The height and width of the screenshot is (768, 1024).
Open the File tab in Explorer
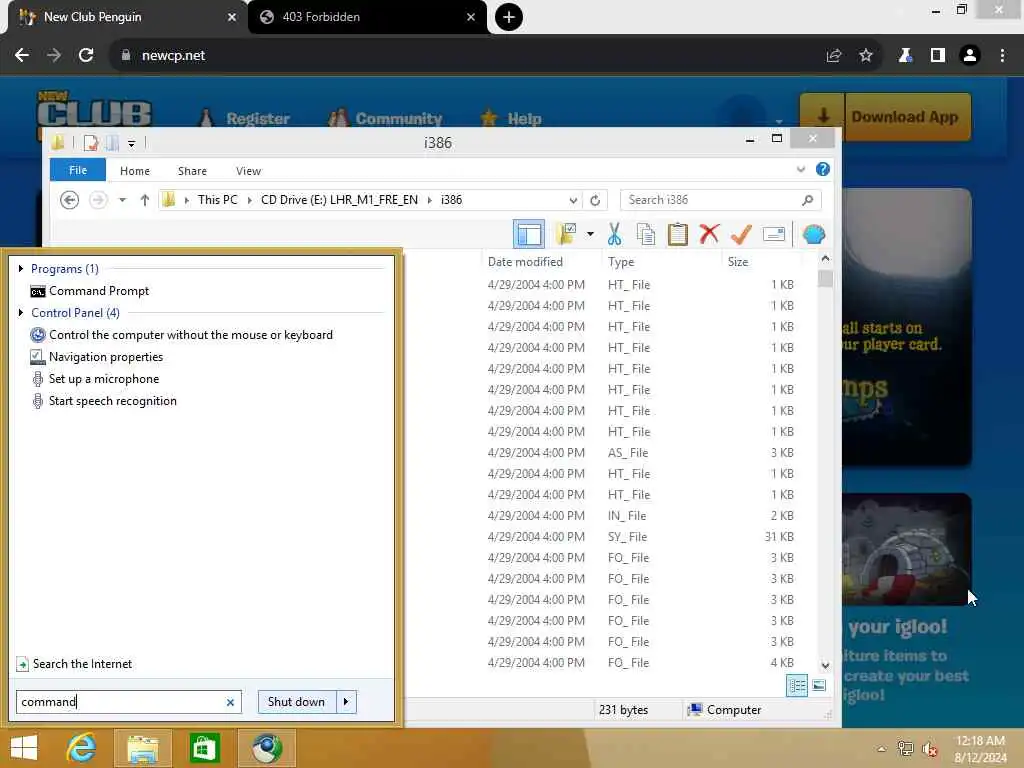[x=78, y=170]
